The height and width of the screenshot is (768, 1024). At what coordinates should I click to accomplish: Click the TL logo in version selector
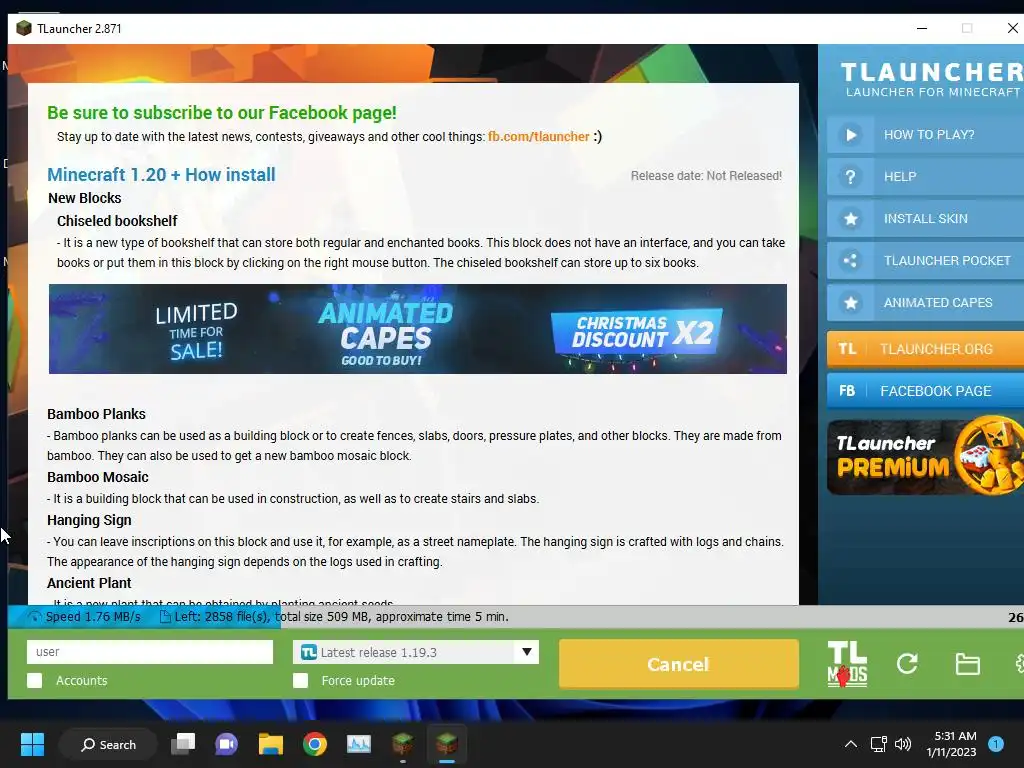coord(309,652)
